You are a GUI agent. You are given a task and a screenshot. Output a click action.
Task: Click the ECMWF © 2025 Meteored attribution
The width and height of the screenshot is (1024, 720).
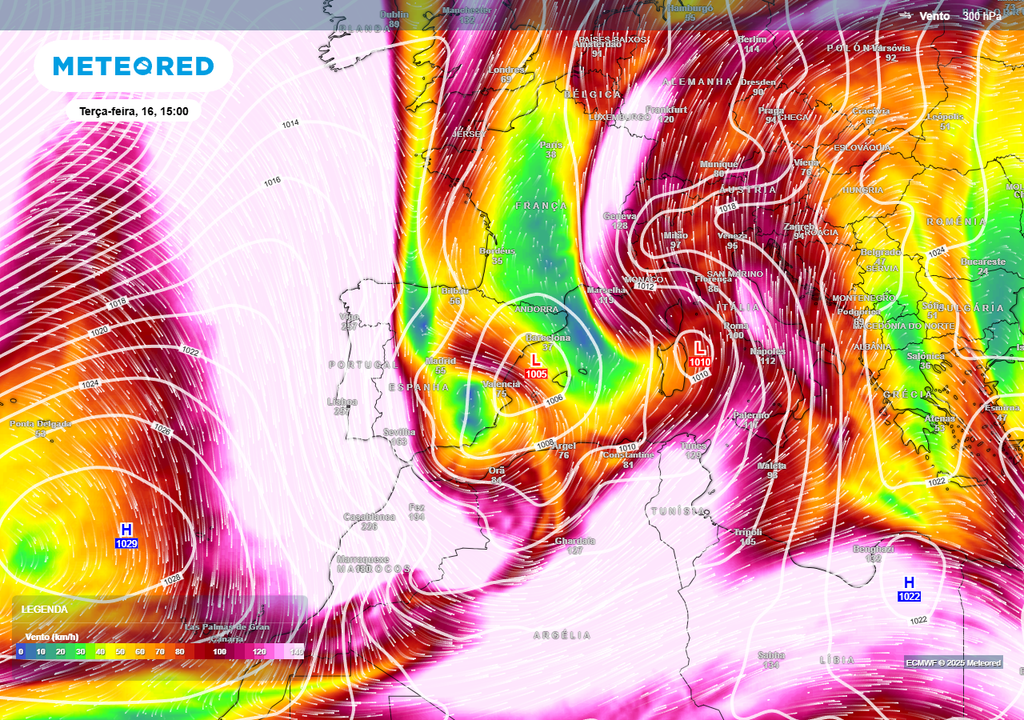pos(953,662)
